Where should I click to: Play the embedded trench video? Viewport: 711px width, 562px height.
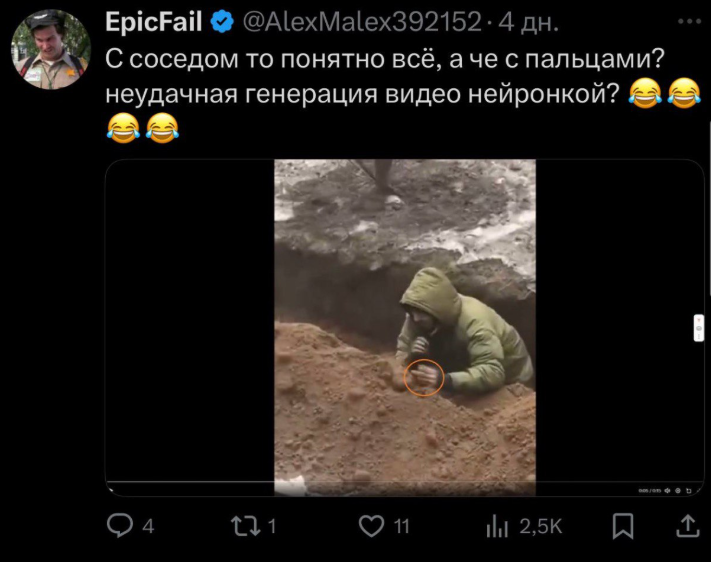click(x=404, y=327)
